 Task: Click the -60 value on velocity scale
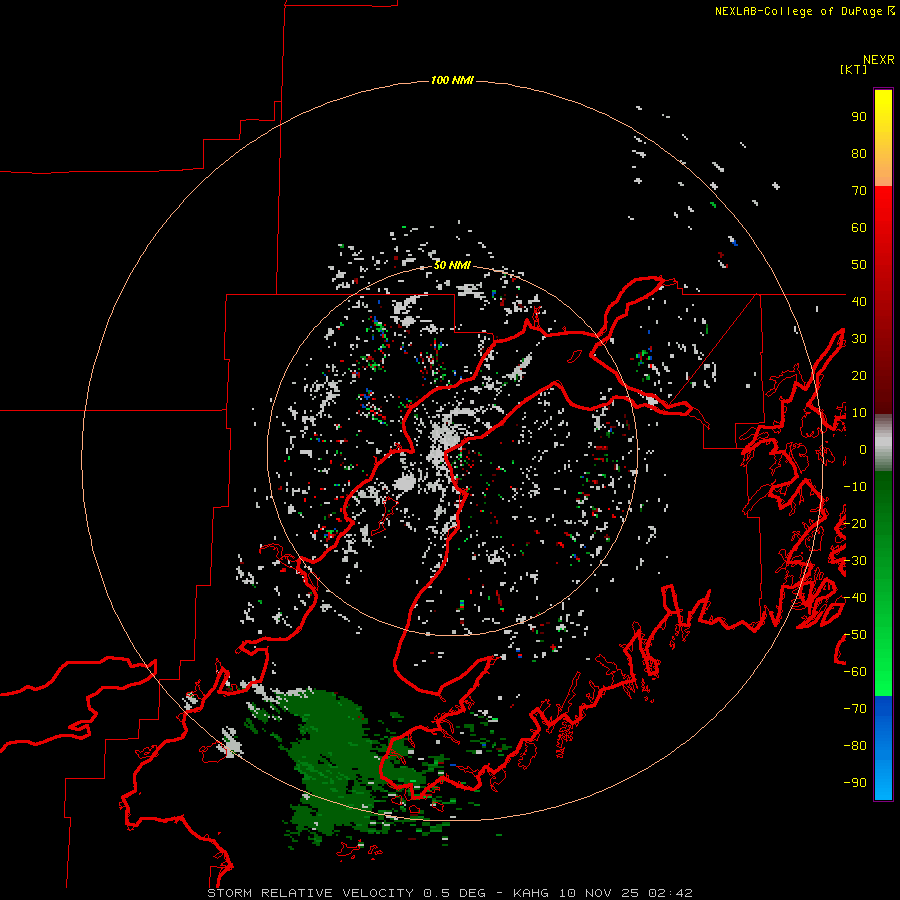855,672
